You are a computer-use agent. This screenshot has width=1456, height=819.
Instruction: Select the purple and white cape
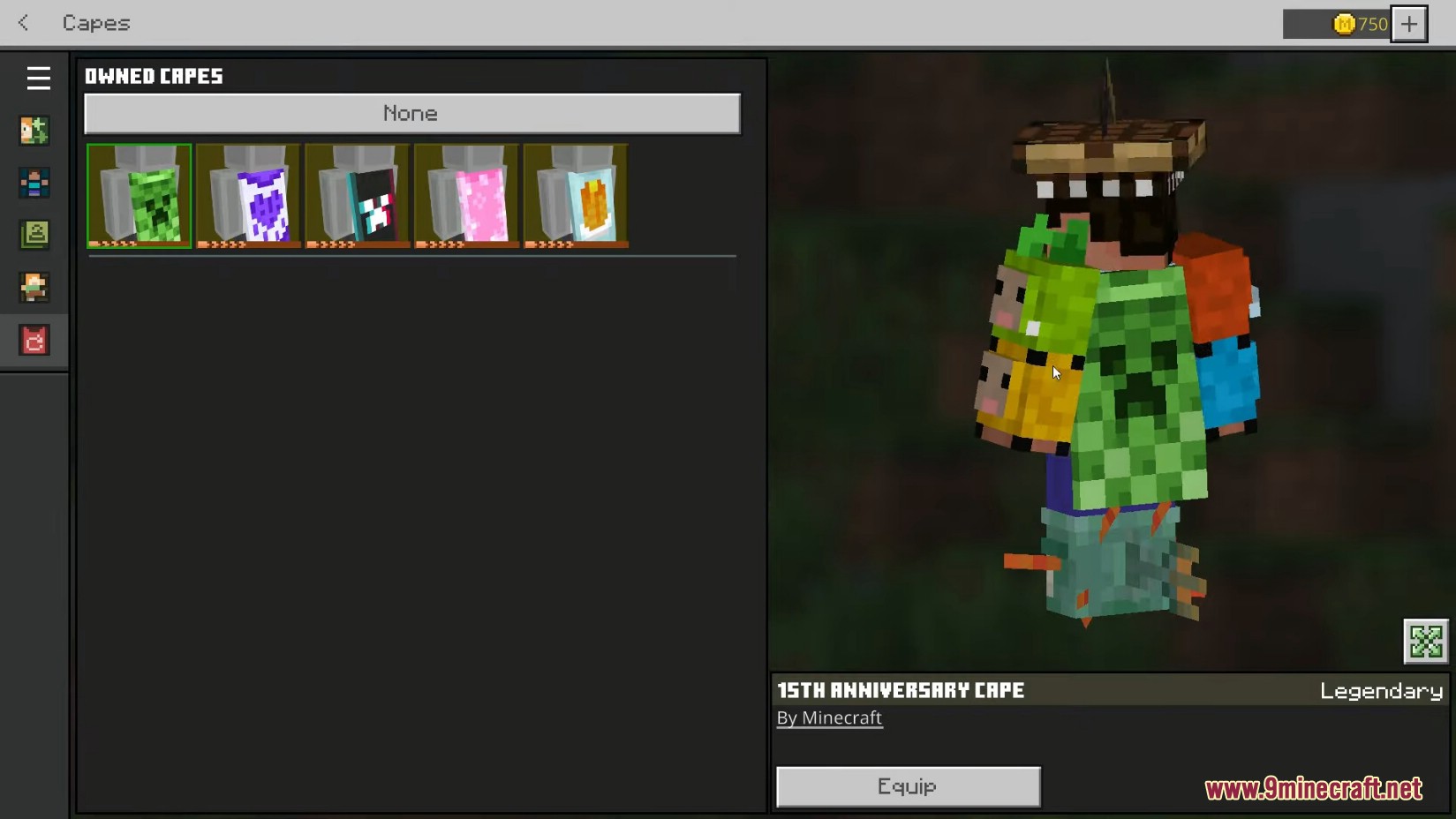pyautogui.click(x=248, y=196)
